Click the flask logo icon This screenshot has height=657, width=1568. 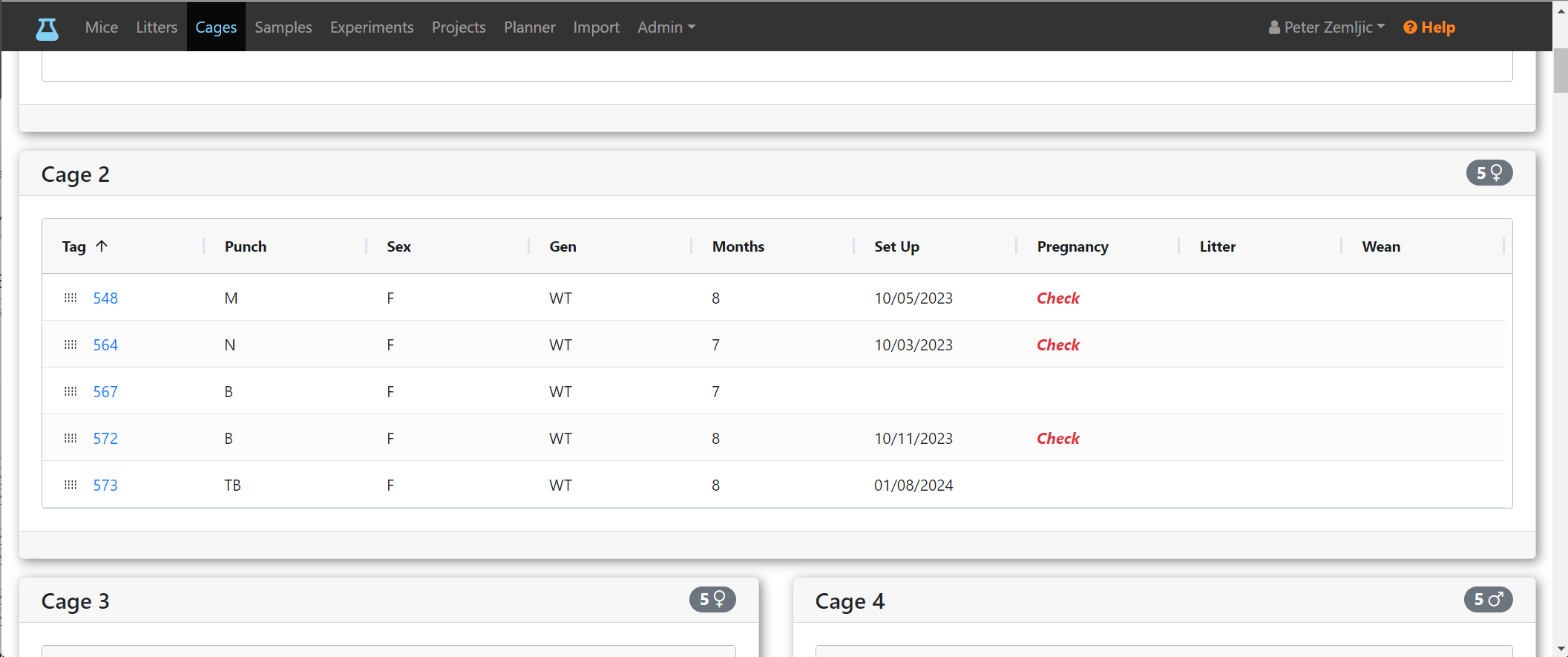(x=47, y=28)
